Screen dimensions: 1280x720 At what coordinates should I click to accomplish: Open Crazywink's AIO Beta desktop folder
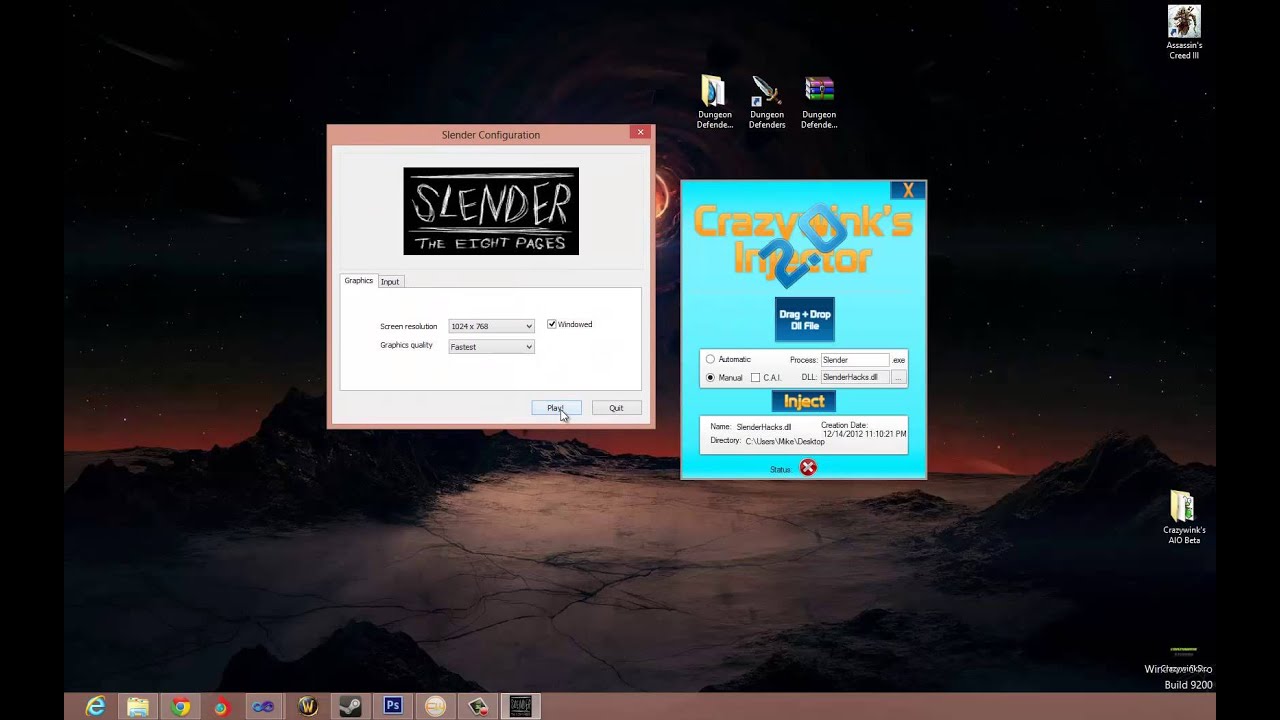[x=1184, y=508]
